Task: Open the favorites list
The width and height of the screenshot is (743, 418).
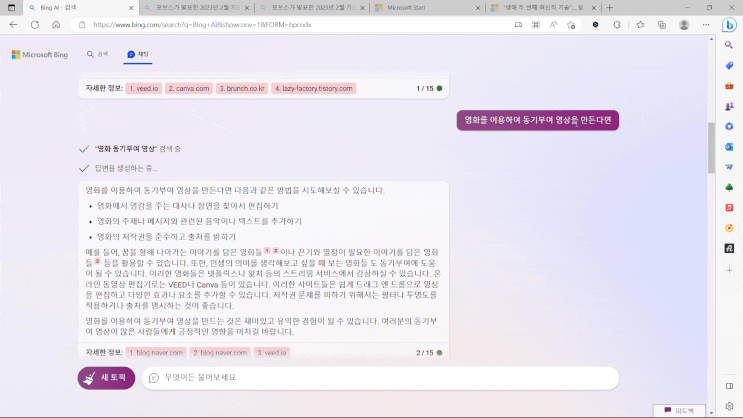Action: click(640, 25)
